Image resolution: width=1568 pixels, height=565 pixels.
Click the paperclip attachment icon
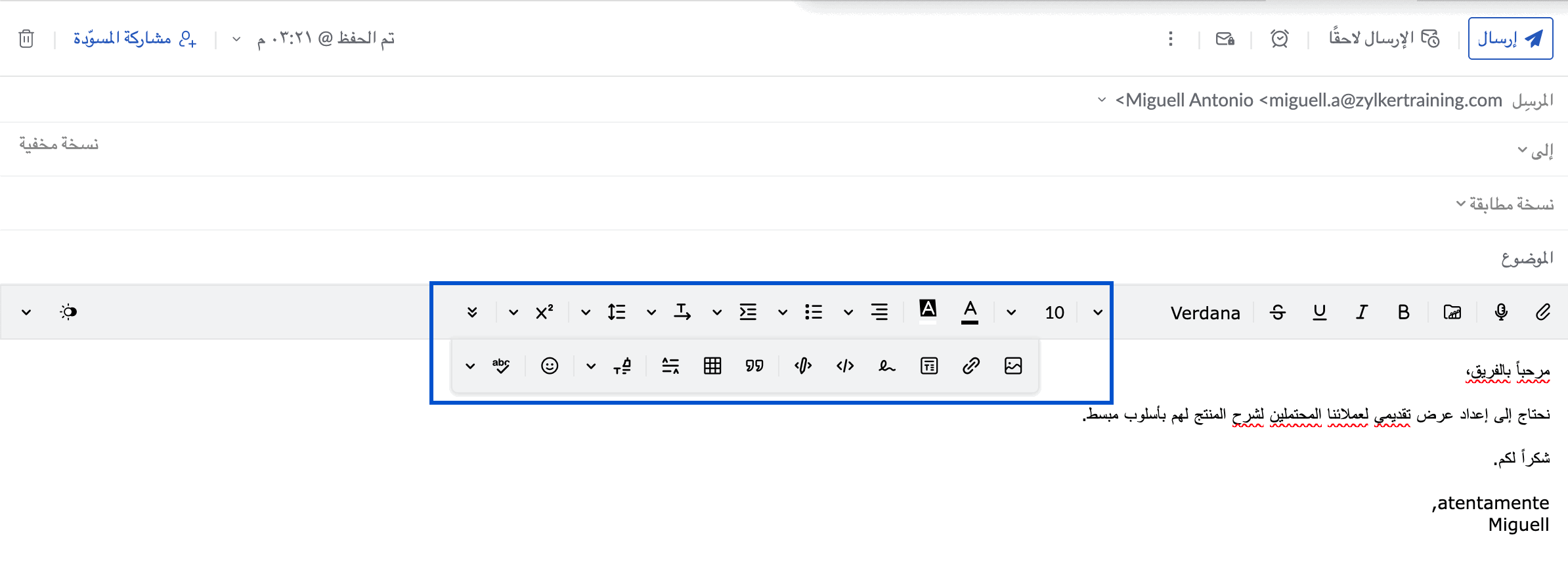tap(1543, 312)
